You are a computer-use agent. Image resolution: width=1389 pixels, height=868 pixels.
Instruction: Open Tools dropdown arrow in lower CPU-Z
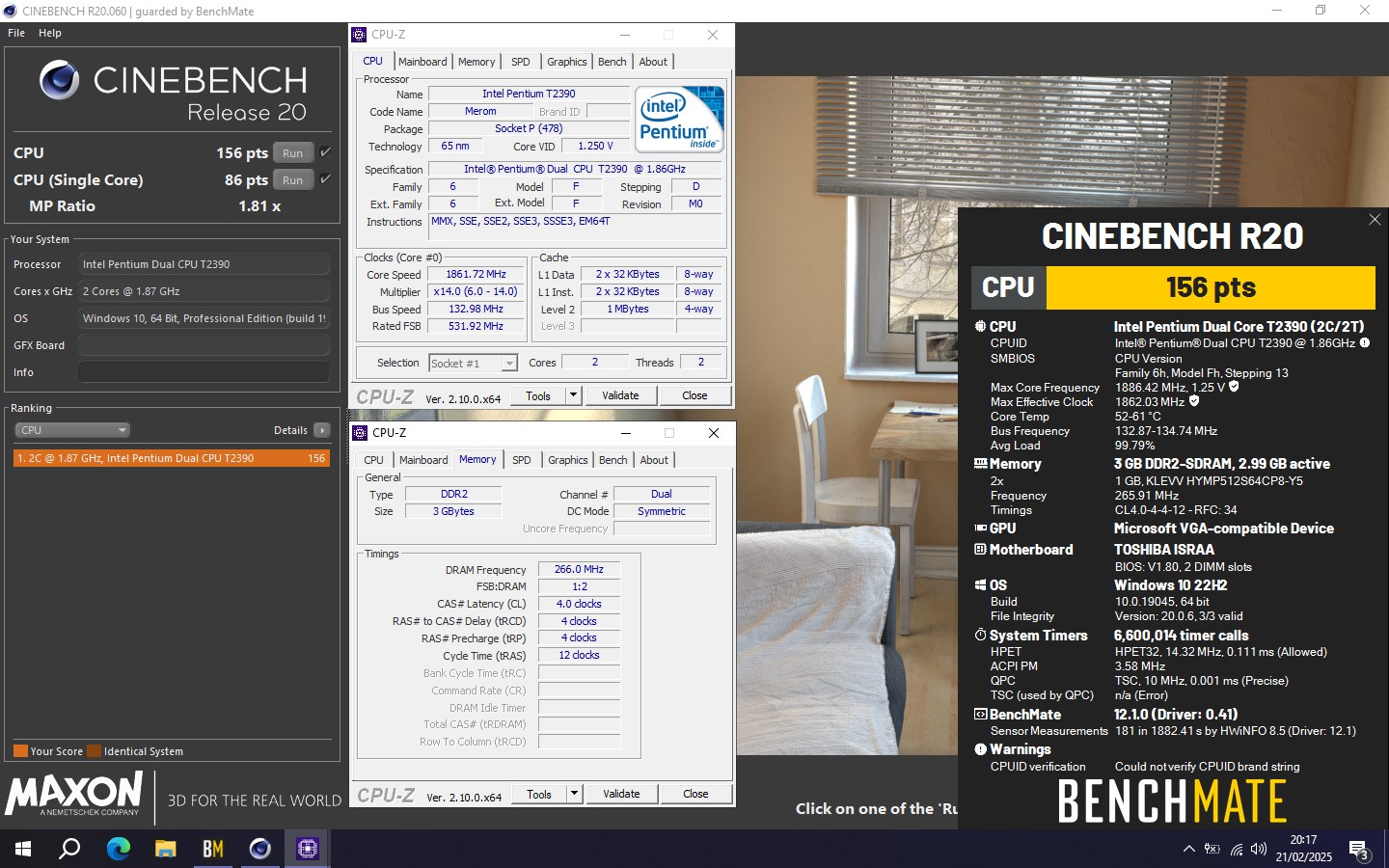(574, 794)
